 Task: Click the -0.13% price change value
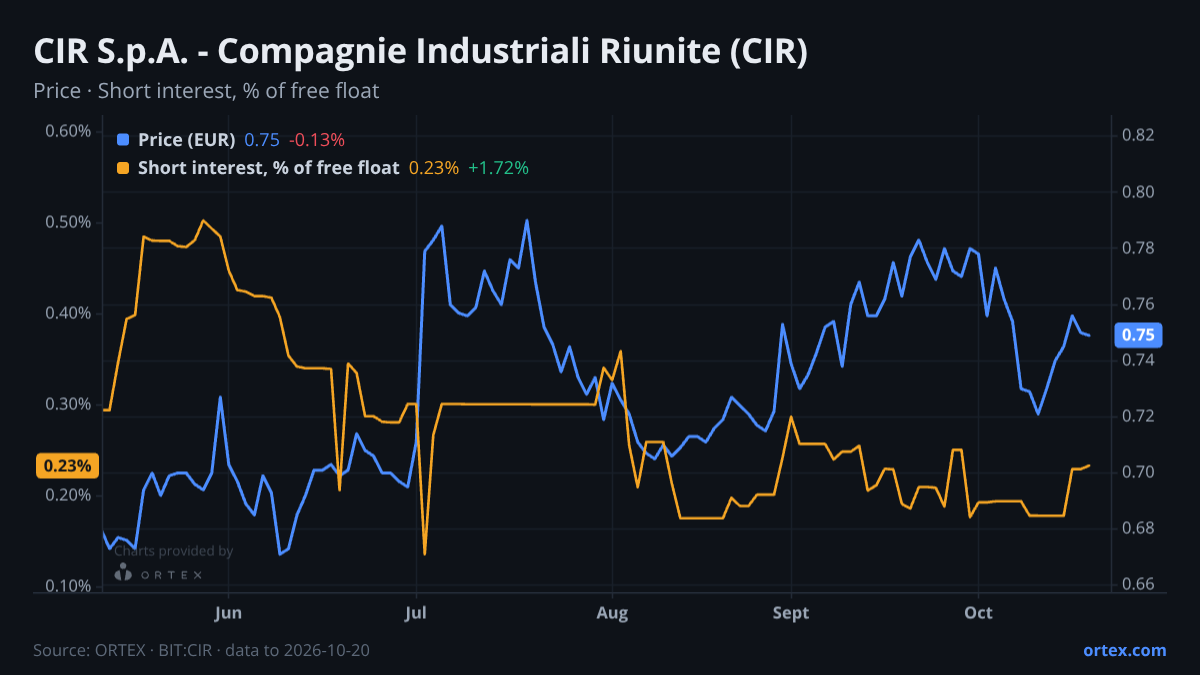coord(317,140)
